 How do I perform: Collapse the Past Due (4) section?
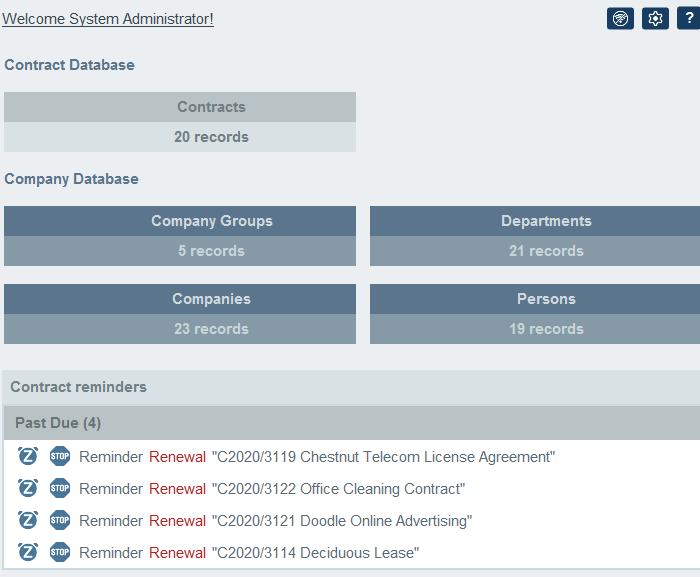click(58, 423)
